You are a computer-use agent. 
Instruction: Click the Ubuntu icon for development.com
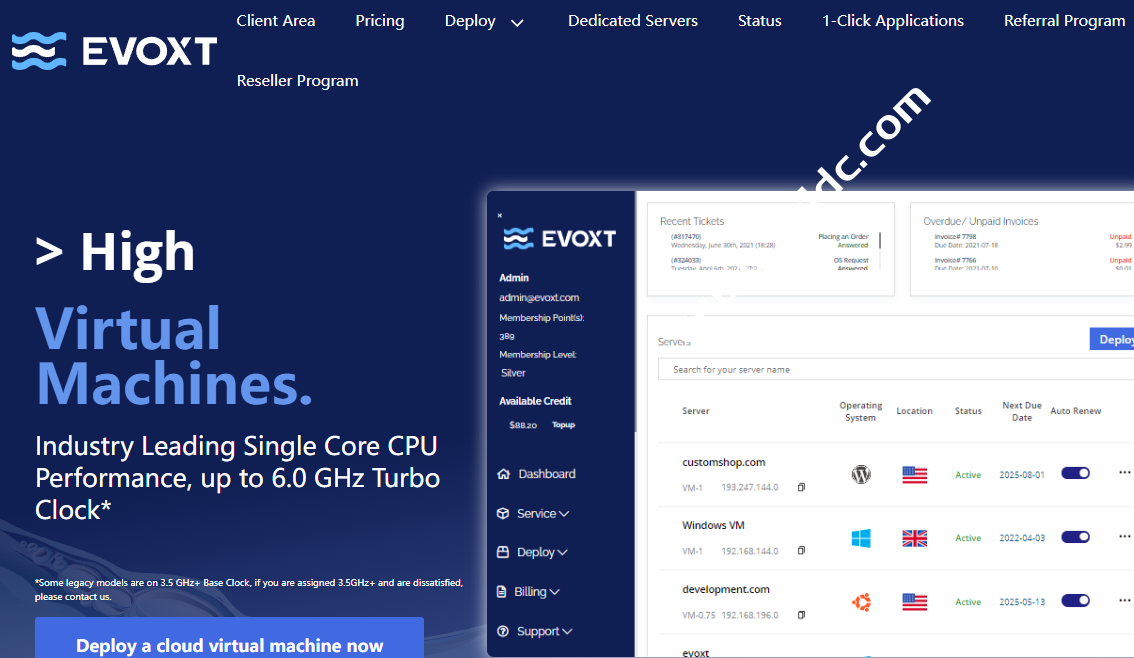tap(861, 601)
